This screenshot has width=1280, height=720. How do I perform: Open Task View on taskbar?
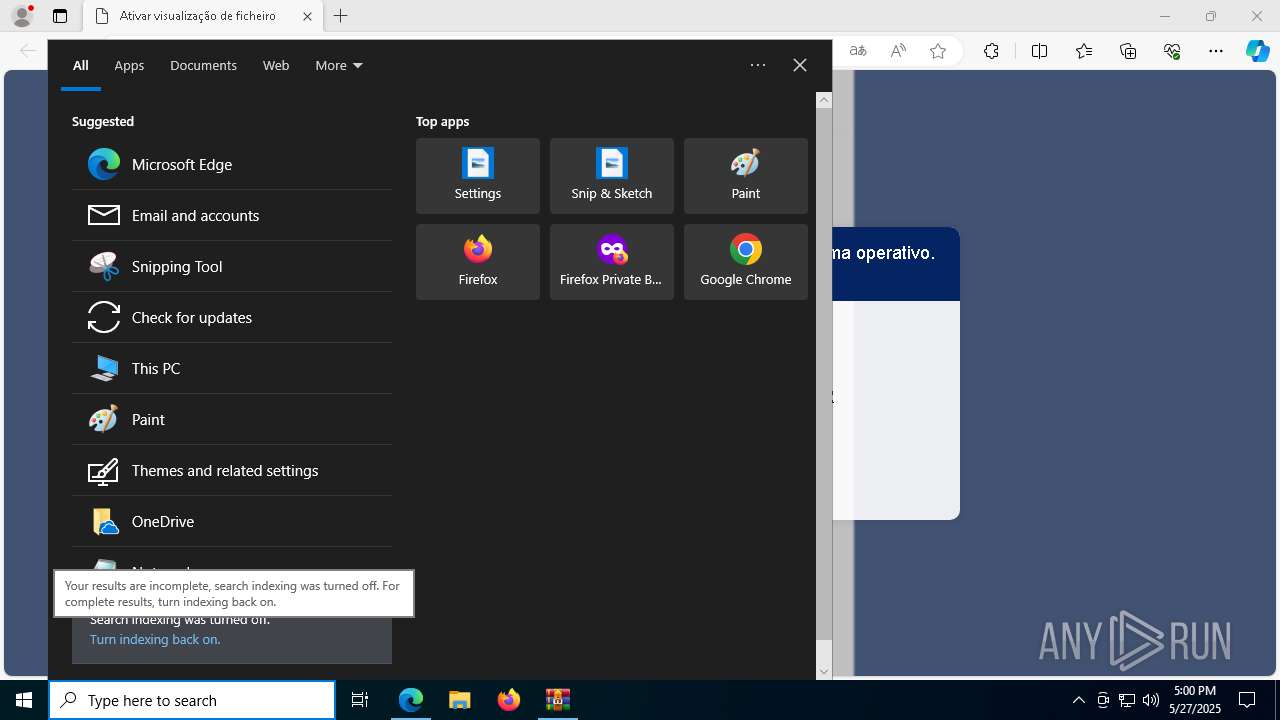[x=360, y=700]
